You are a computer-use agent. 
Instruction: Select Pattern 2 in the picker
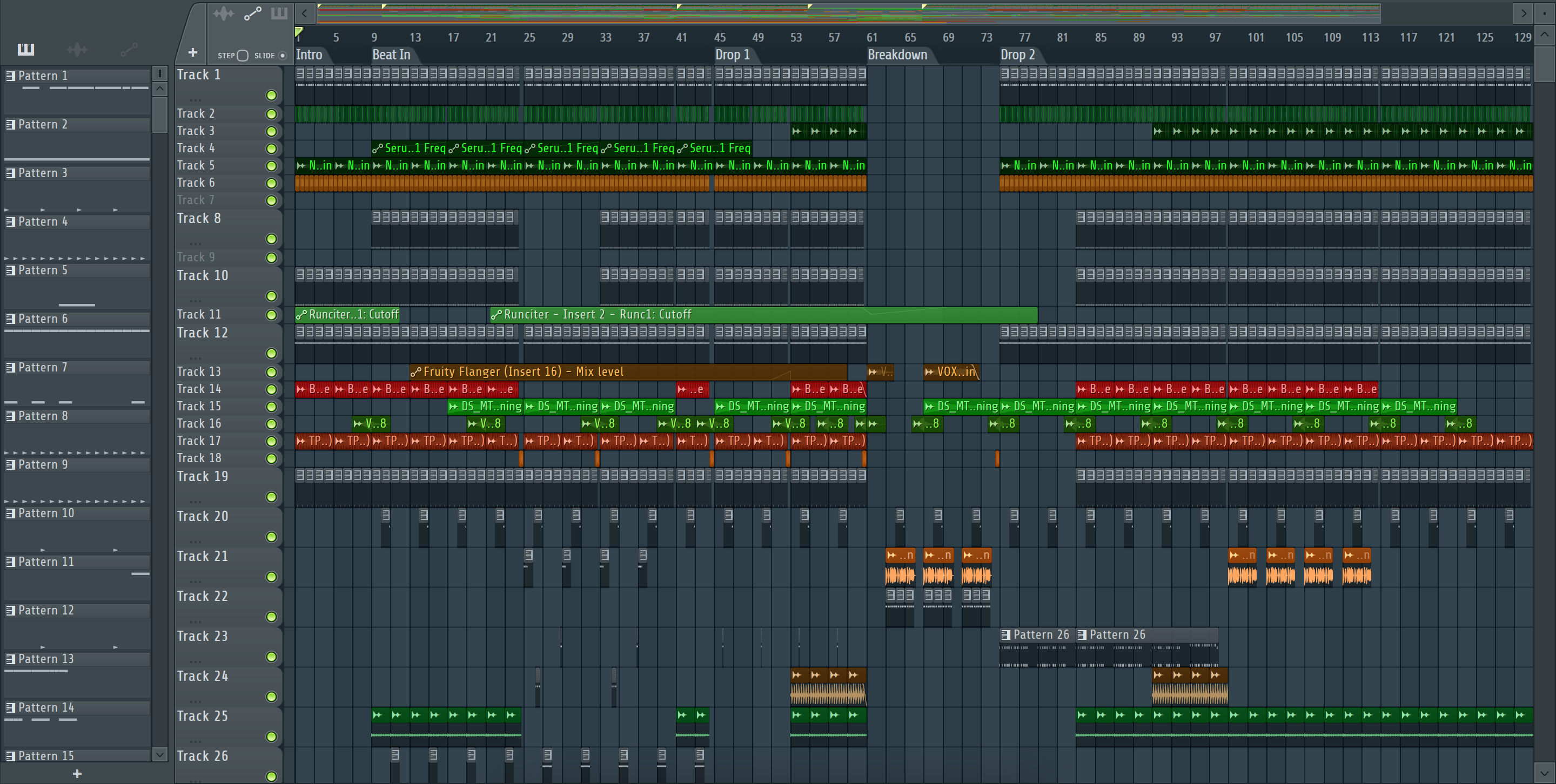pos(77,124)
